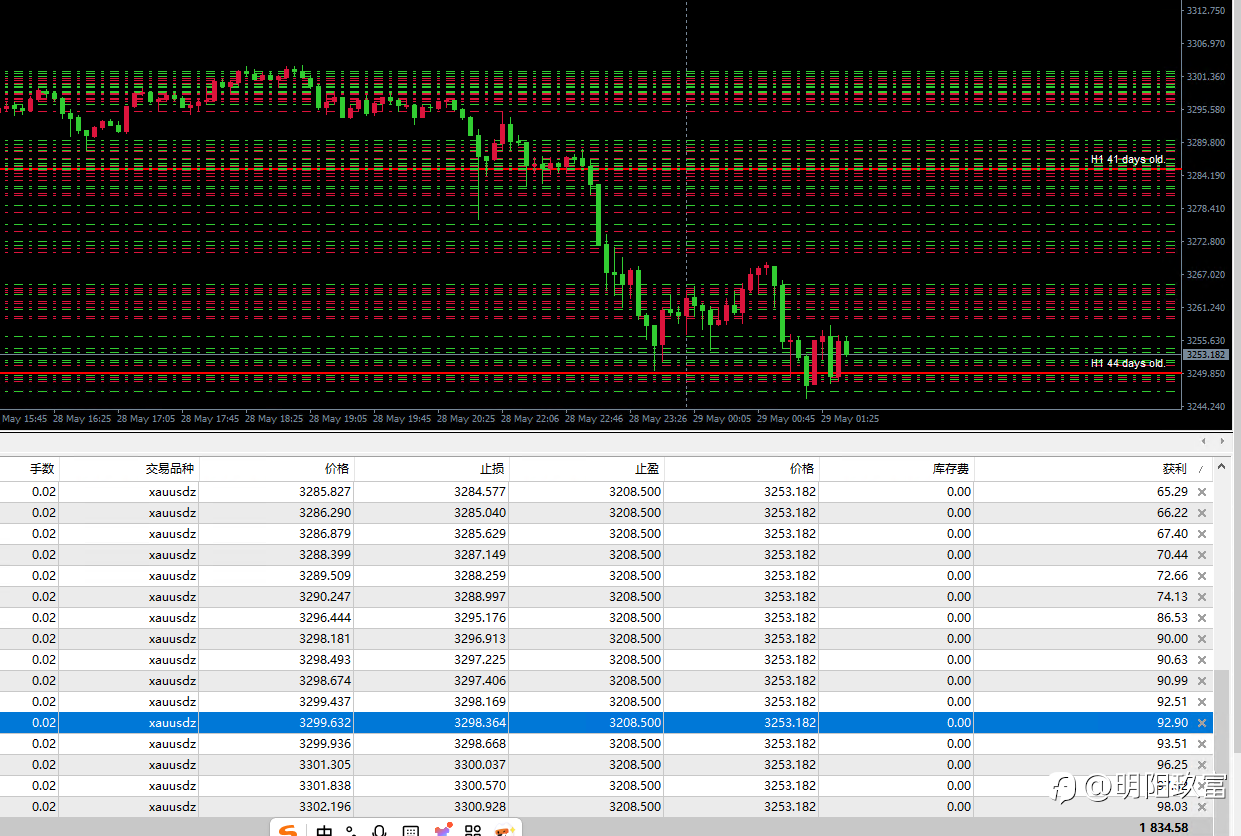Open the skin shirt icon in IME bar
The image size is (1241, 836).
coord(442,830)
